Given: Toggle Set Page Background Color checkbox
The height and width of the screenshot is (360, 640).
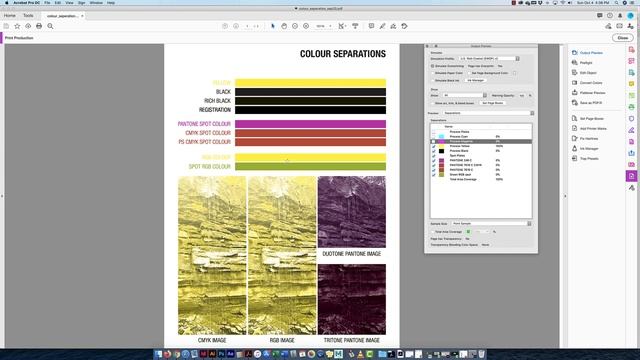Looking at the screenshot, I should pos(469,73).
